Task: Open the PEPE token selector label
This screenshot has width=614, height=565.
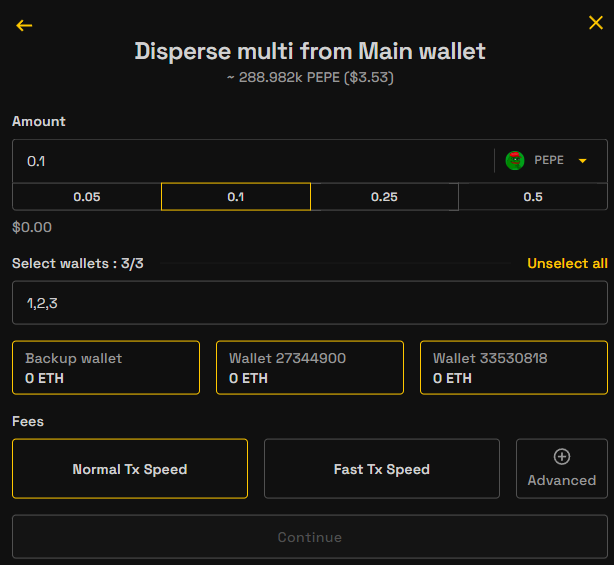Action: tap(549, 161)
